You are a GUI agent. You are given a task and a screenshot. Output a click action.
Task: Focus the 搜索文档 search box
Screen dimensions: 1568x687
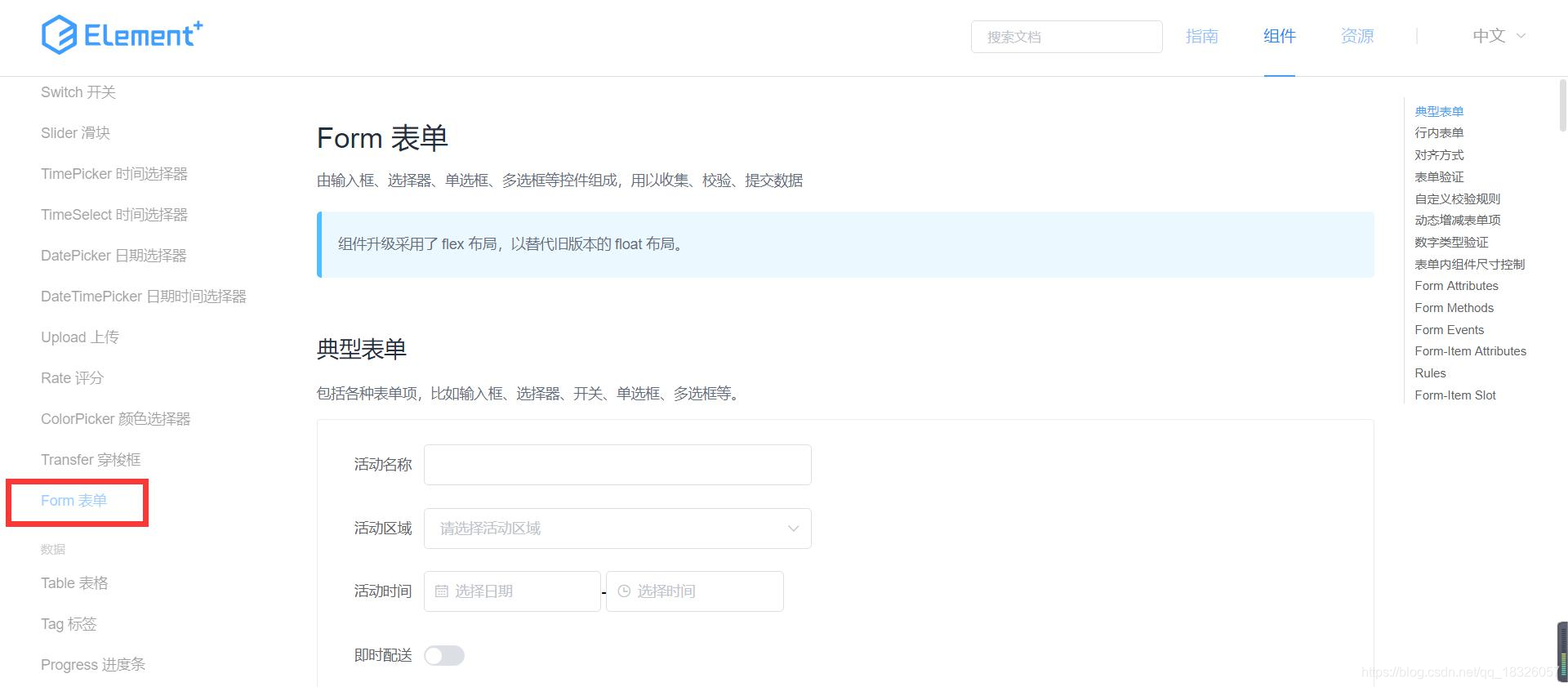tap(1067, 37)
